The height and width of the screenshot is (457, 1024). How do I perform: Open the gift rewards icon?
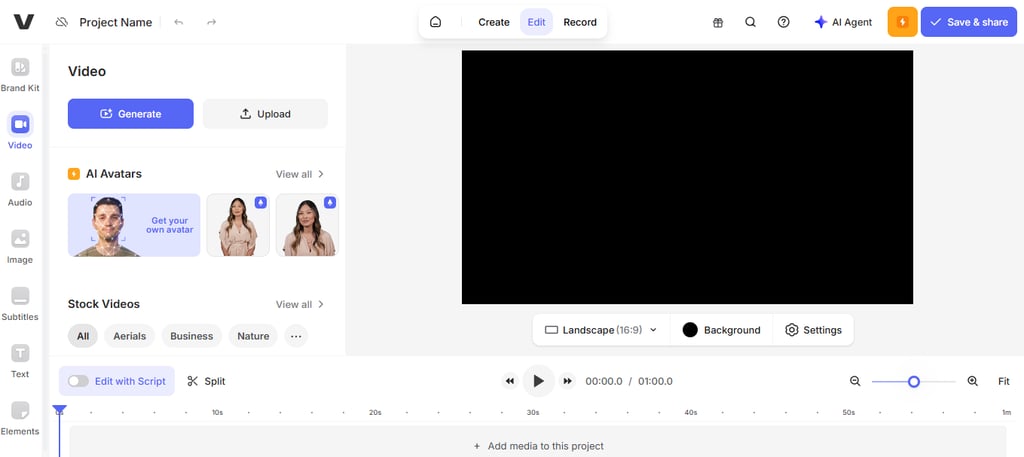[718, 22]
